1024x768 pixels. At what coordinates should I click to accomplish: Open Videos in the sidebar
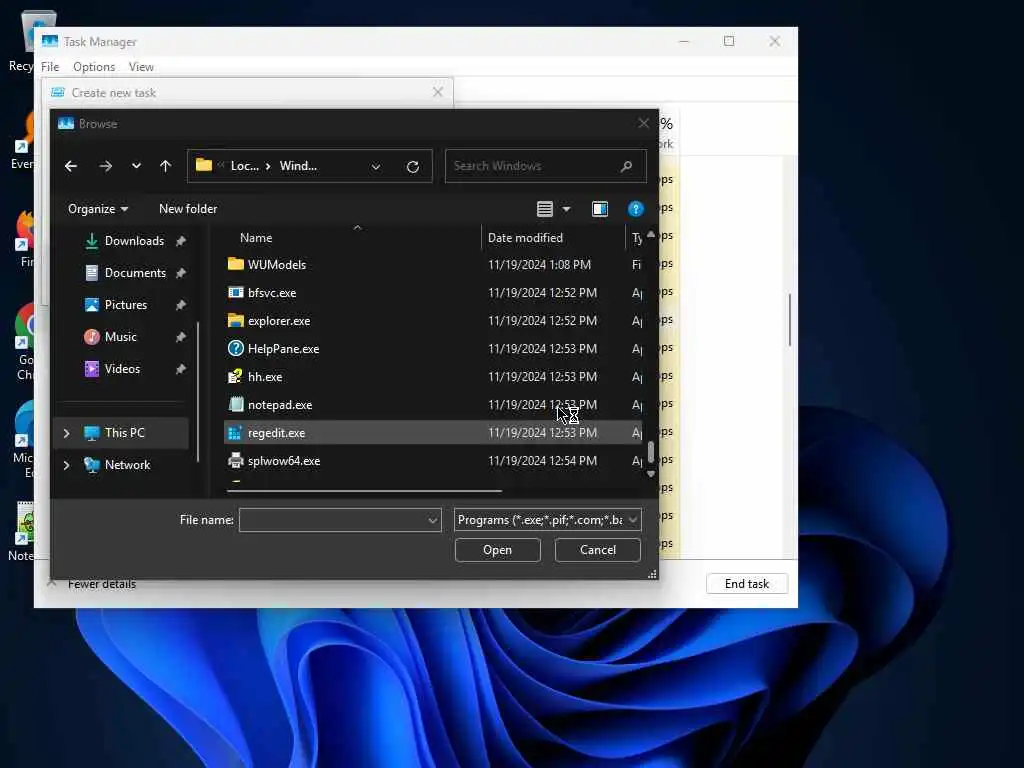(122, 369)
